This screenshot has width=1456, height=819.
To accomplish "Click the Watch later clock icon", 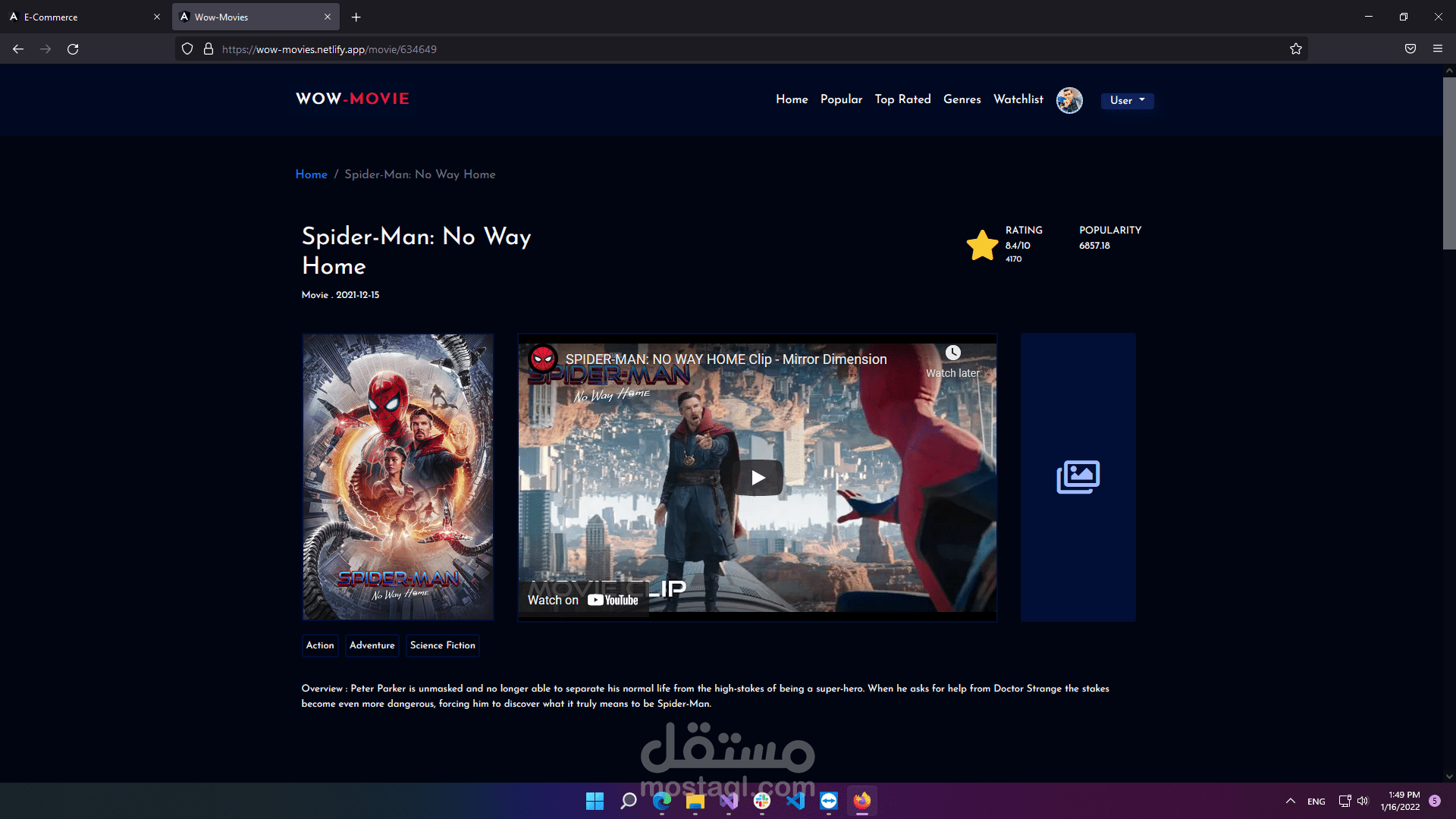I will 952,353.
